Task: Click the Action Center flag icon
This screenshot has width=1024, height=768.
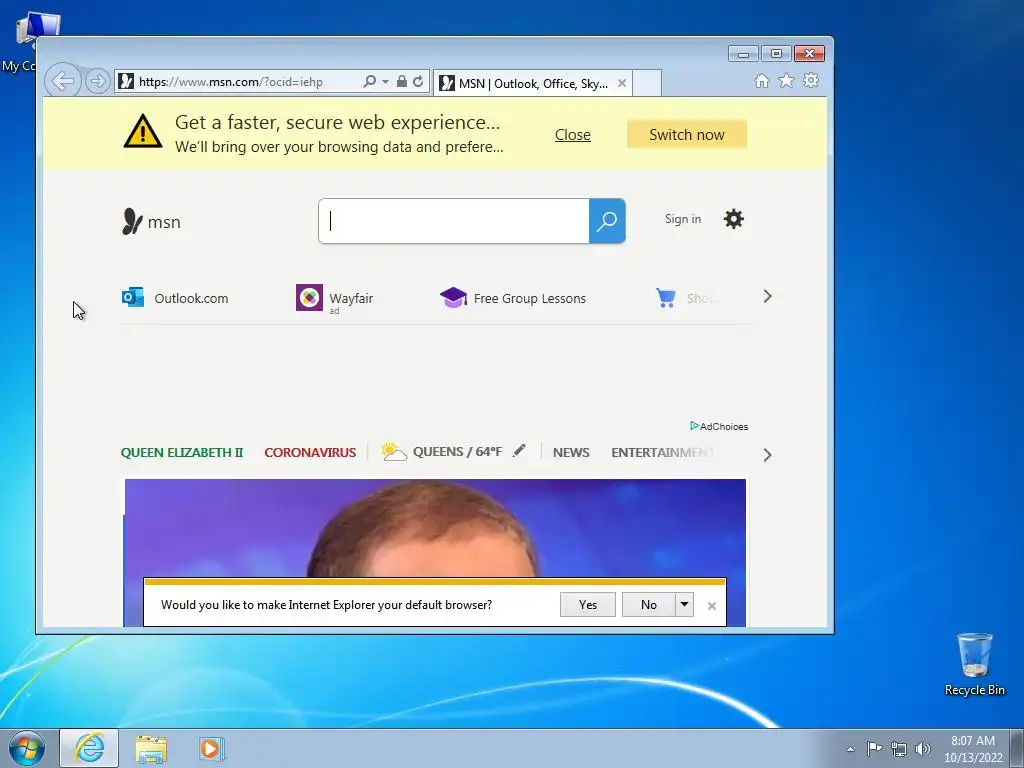Action: click(874, 748)
